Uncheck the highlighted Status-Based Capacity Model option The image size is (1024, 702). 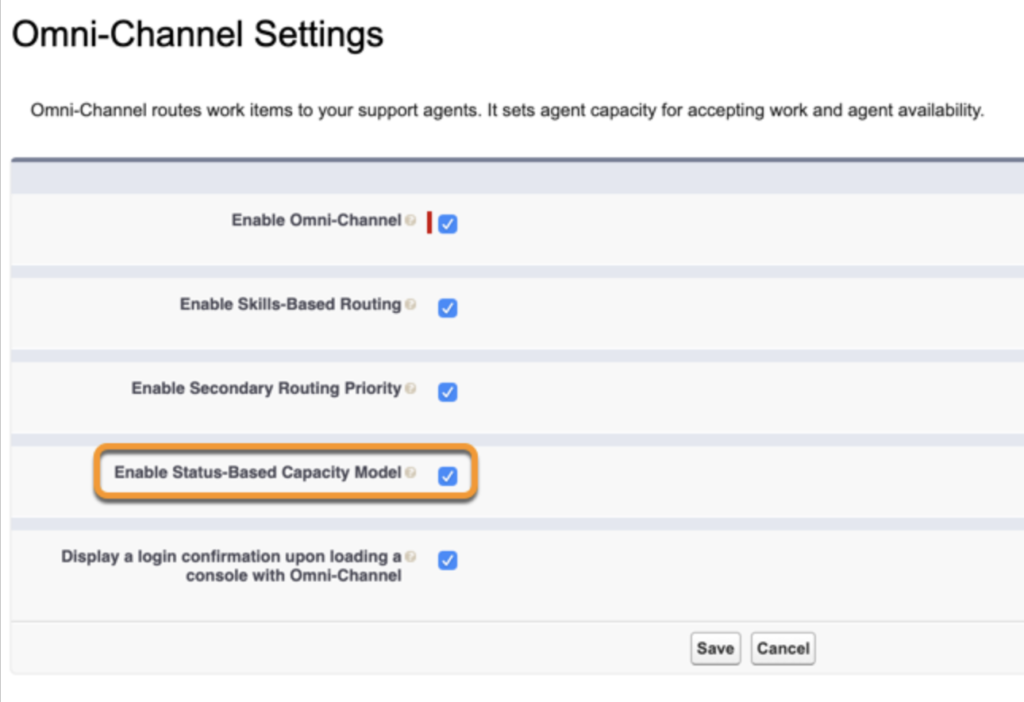tap(447, 475)
